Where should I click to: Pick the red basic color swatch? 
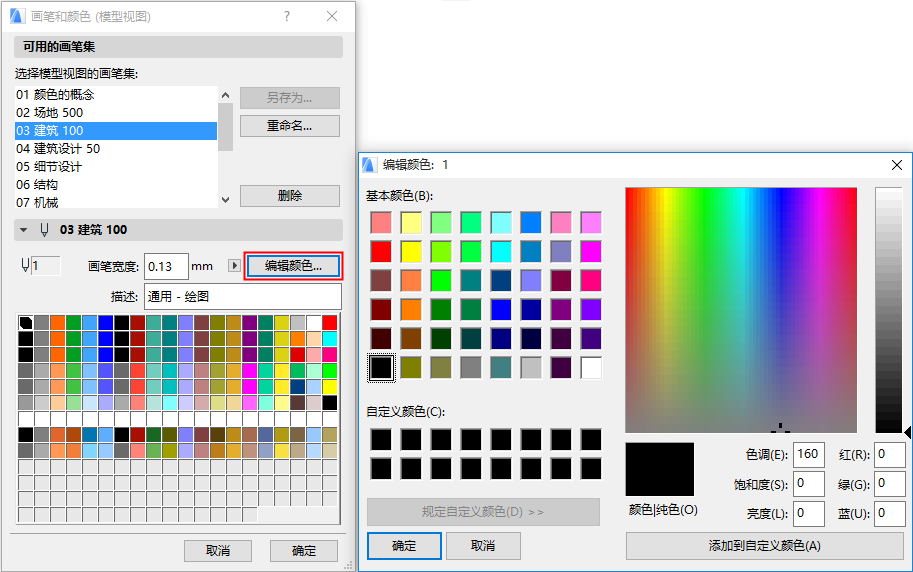click(x=381, y=251)
